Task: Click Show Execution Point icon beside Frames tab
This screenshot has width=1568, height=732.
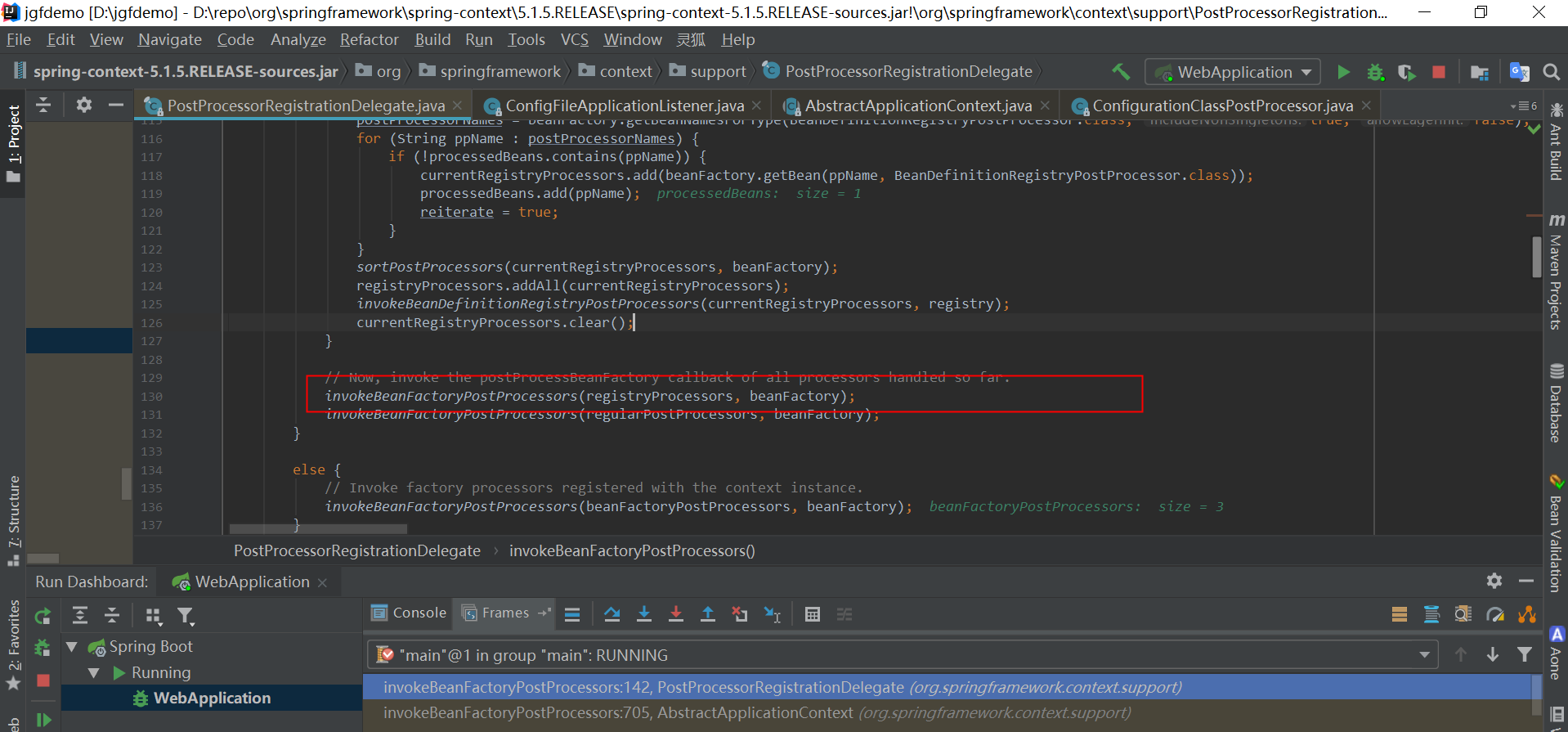Action: pos(572,614)
